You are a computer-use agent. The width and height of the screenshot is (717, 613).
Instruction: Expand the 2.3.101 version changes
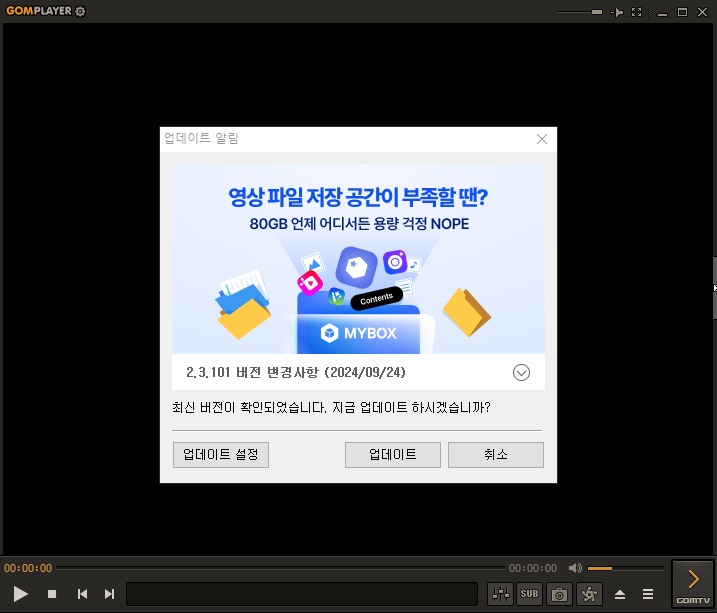[521, 373]
